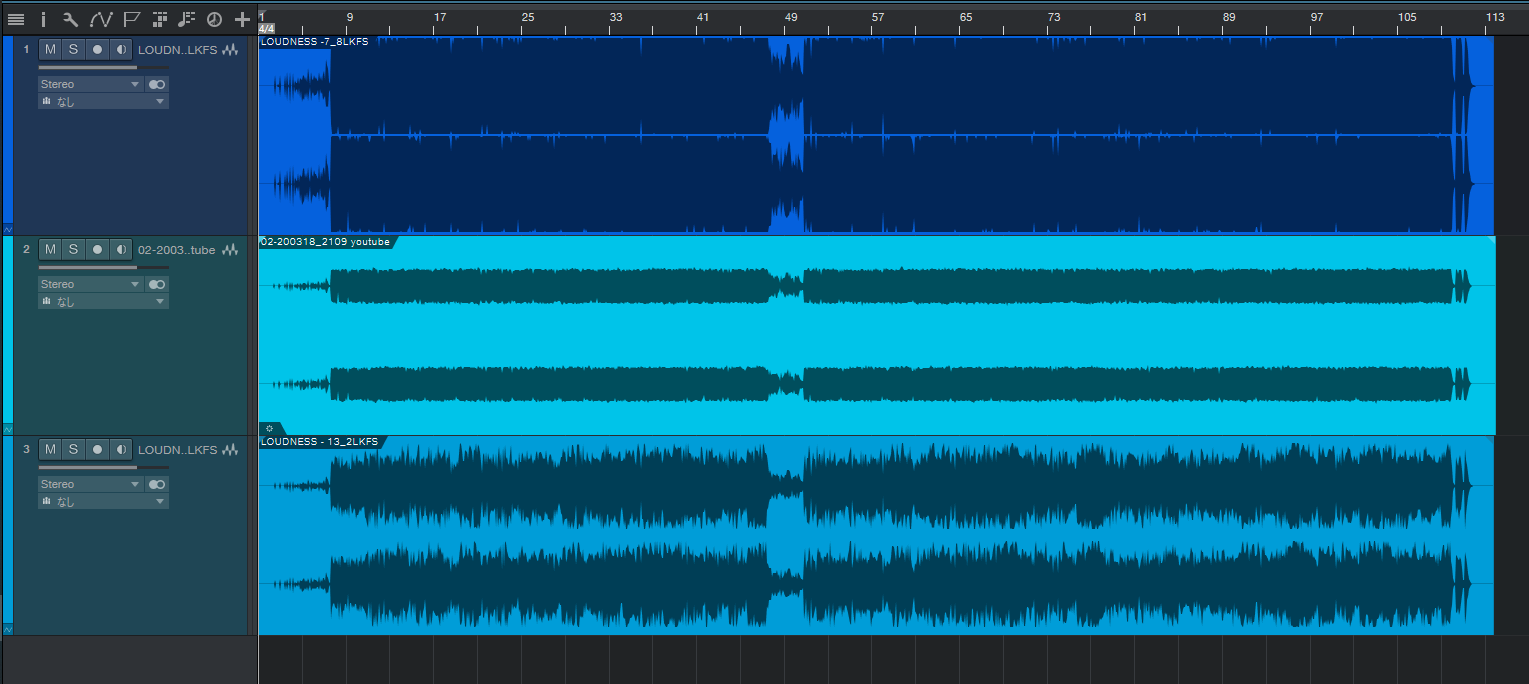
Task: Select track number 3 header
Action: (26, 449)
